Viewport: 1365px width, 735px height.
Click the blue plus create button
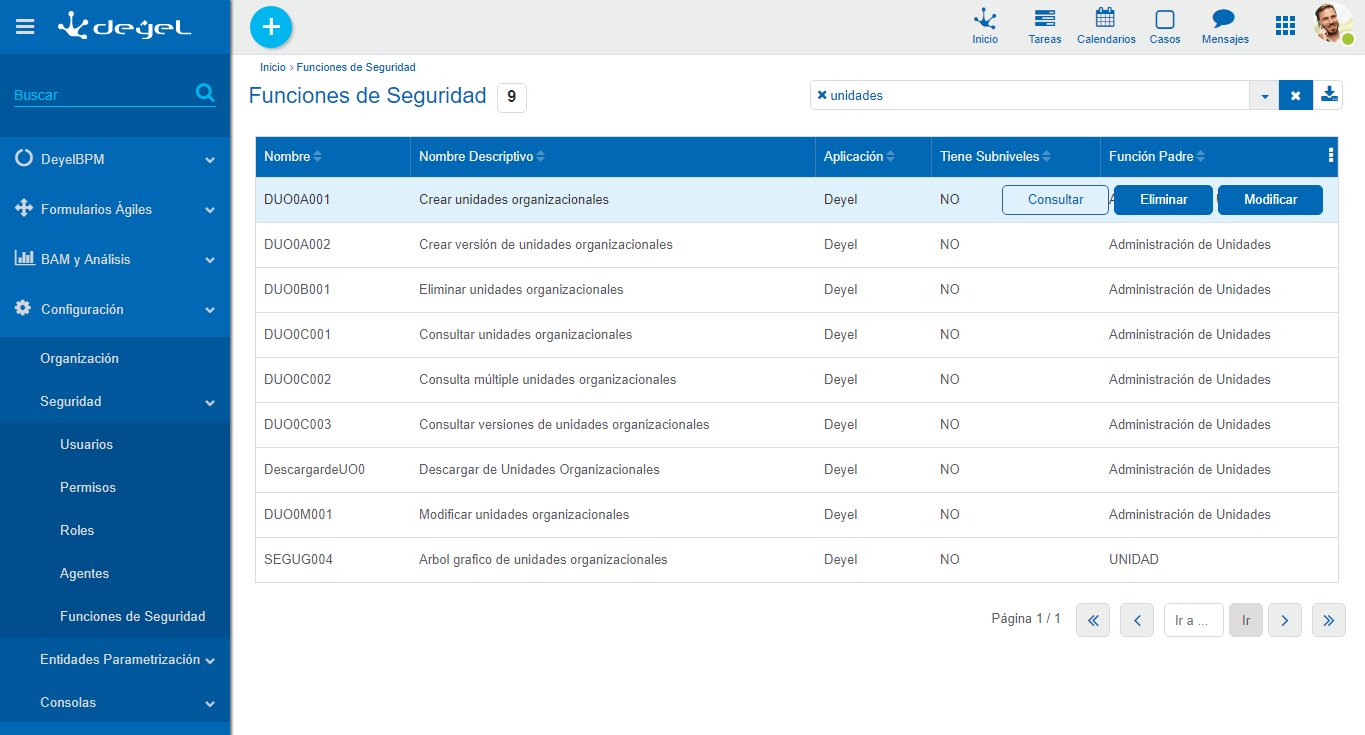271,27
